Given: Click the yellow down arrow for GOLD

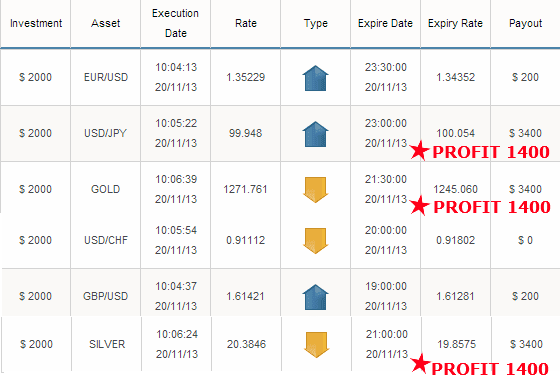Looking at the screenshot, I should [x=315, y=190].
